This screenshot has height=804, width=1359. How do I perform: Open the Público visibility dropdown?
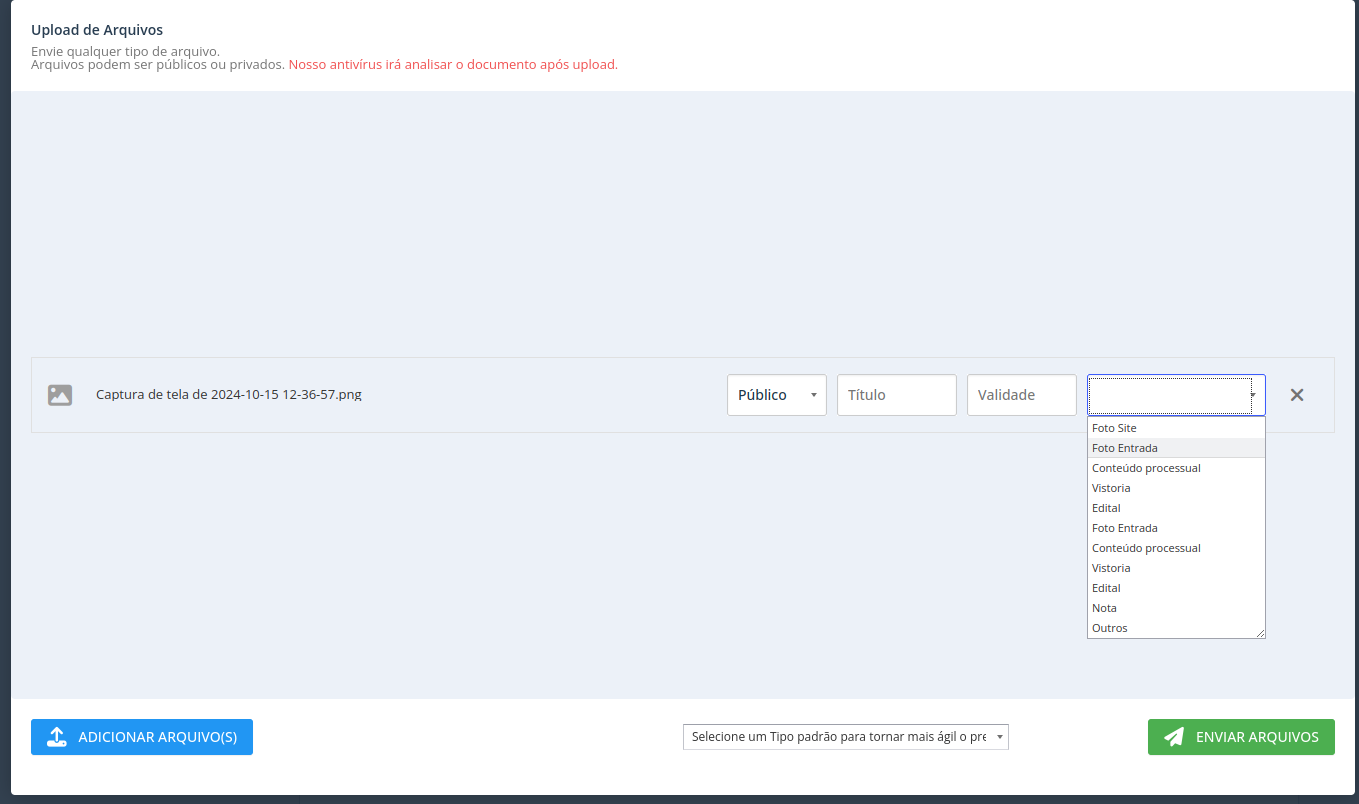click(776, 395)
